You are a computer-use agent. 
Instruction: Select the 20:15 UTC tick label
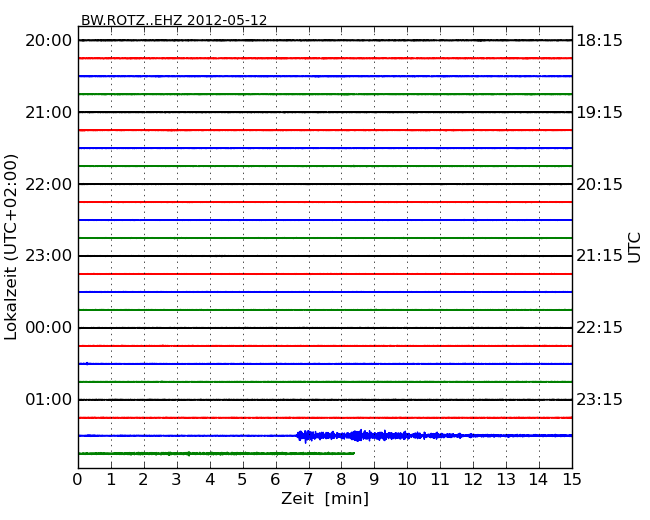click(599, 184)
